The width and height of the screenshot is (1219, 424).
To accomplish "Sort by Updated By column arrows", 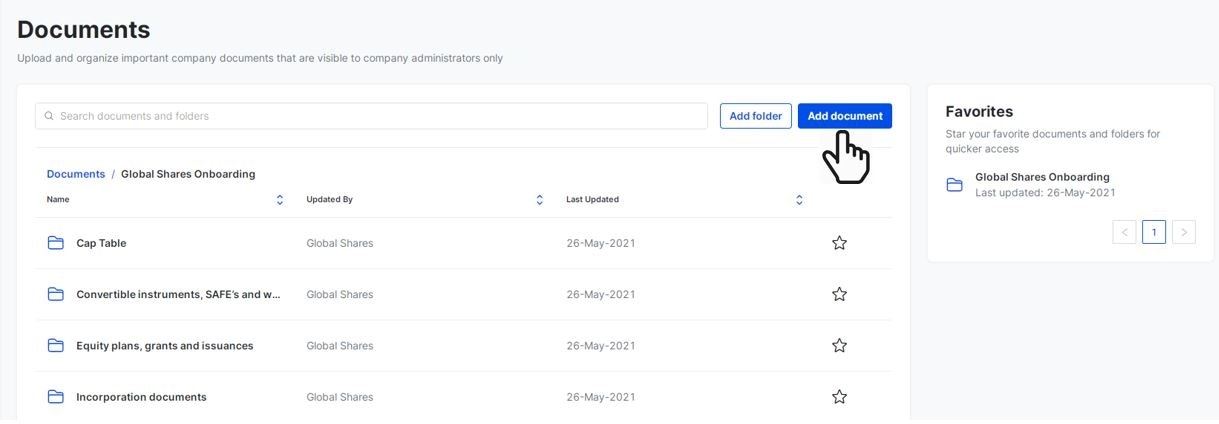I will 540,200.
